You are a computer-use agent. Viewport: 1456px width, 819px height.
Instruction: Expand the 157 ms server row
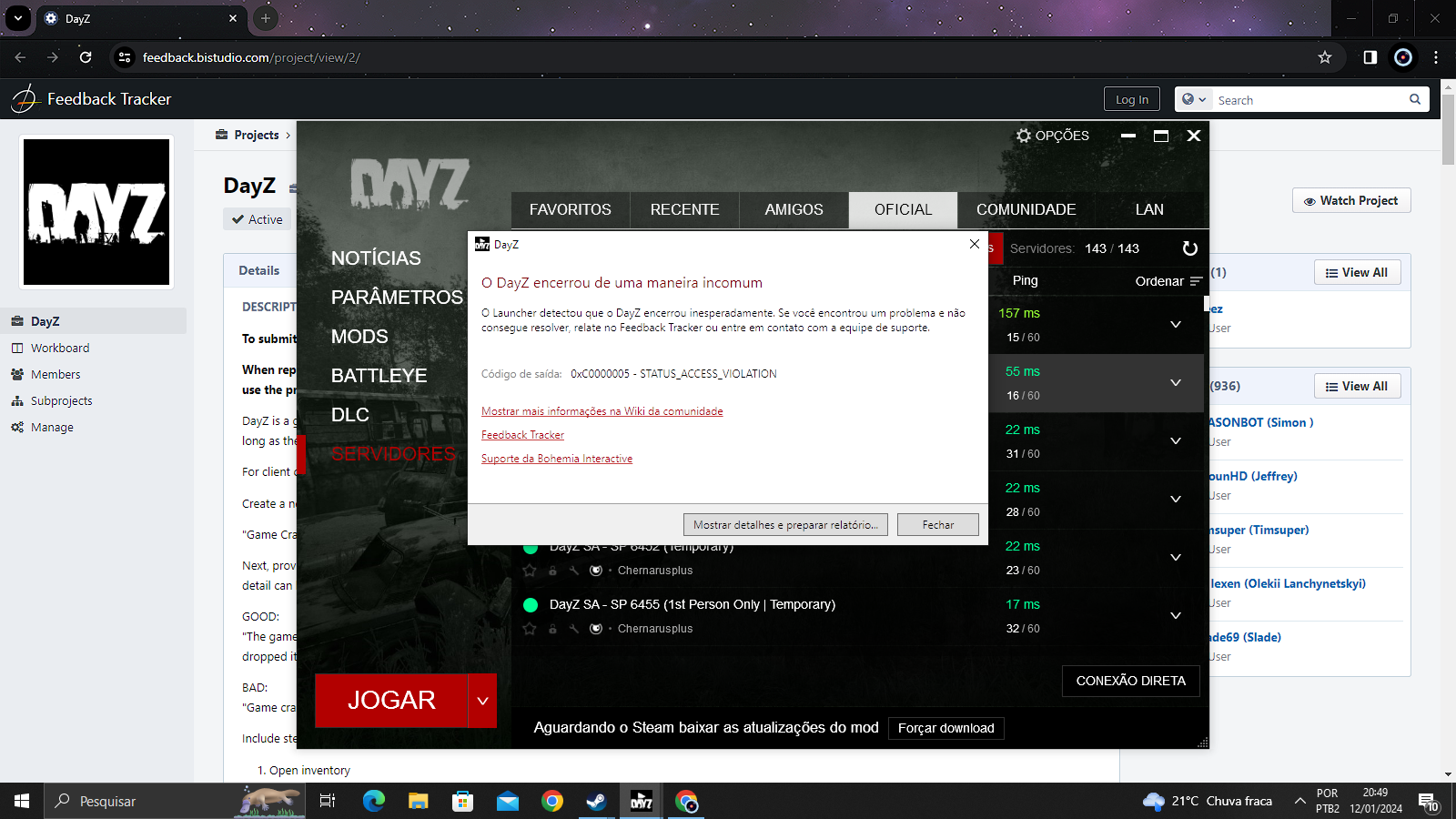(x=1176, y=324)
